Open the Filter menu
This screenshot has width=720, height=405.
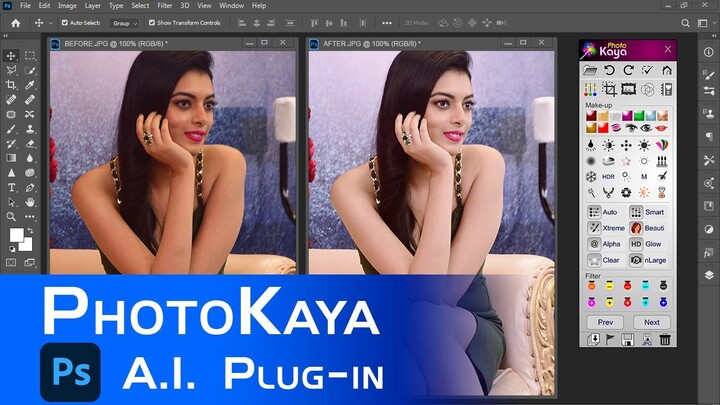pos(164,6)
